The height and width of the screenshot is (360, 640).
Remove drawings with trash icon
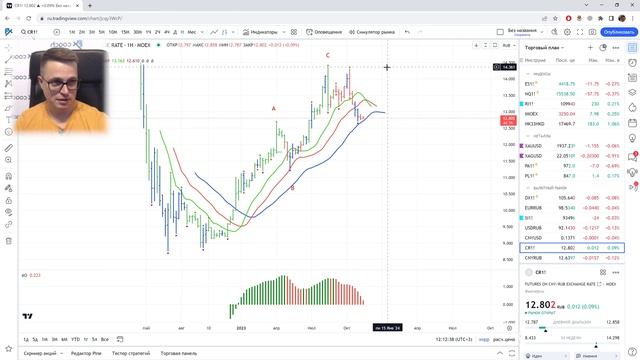[x=9, y=241]
